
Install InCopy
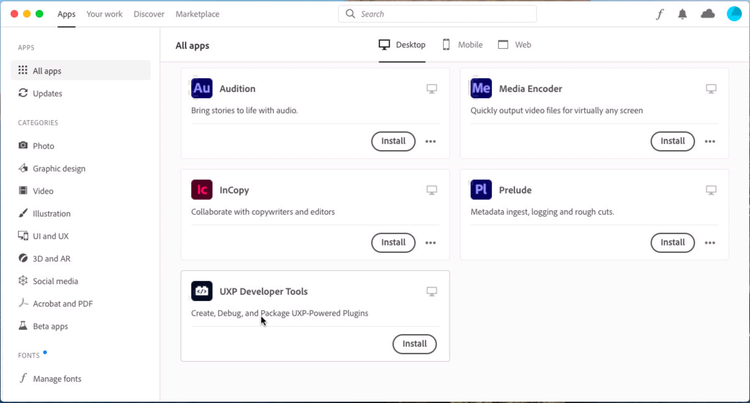point(393,243)
